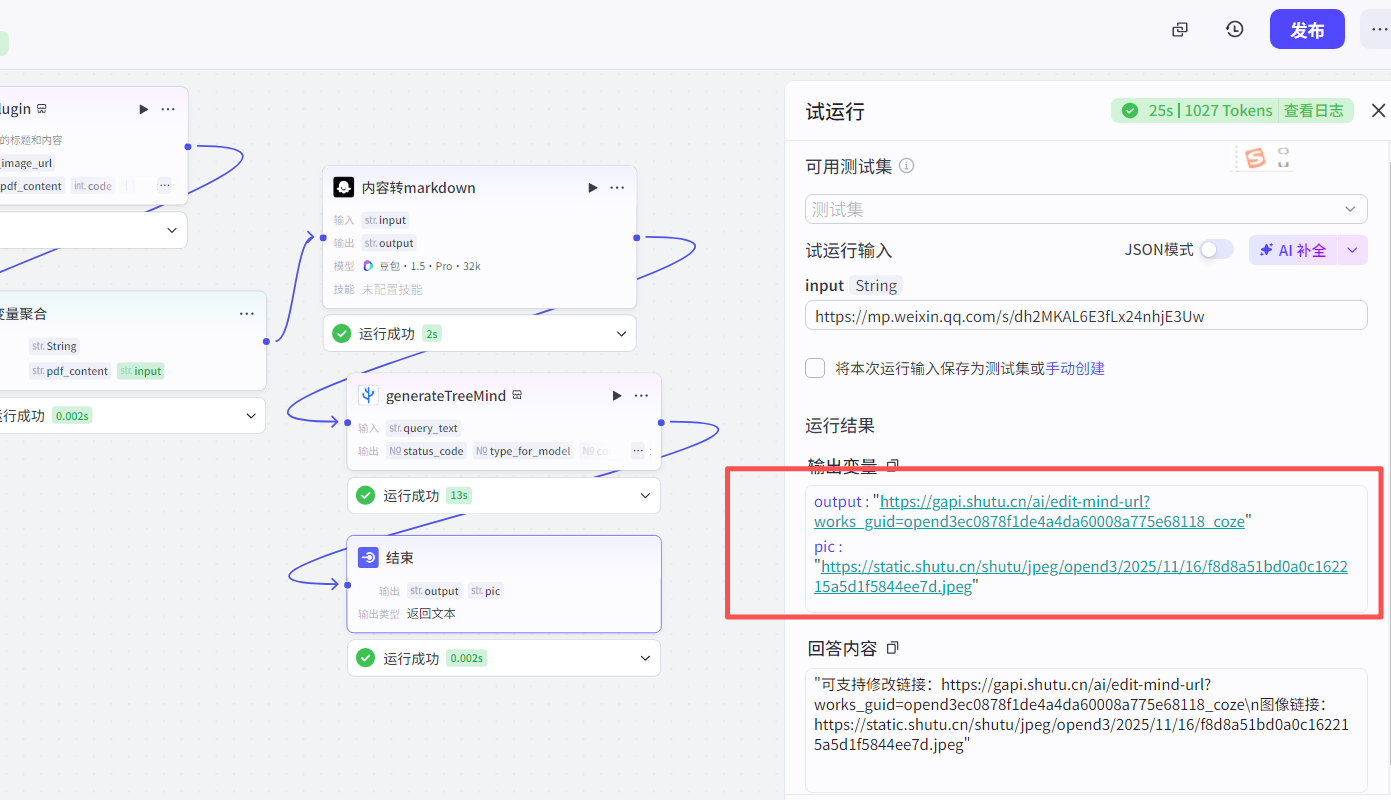Show hidden outputs on plugin node via ellipsis
The width and height of the screenshot is (1391, 800).
[164, 185]
